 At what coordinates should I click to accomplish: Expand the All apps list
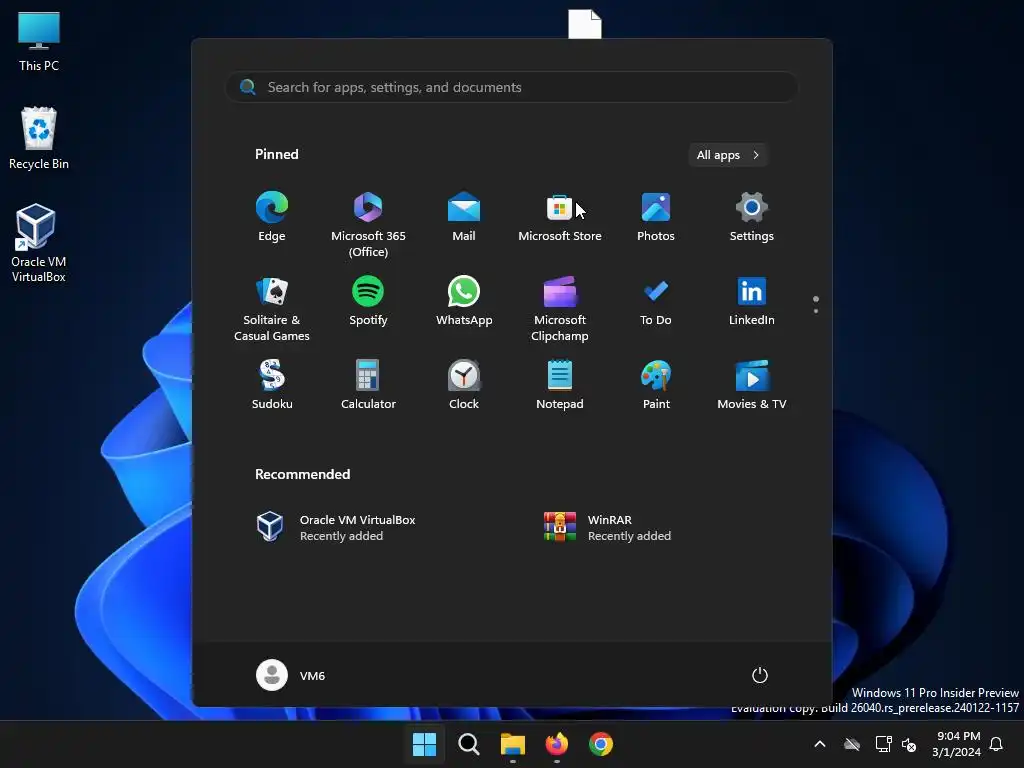[x=728, y=155]
